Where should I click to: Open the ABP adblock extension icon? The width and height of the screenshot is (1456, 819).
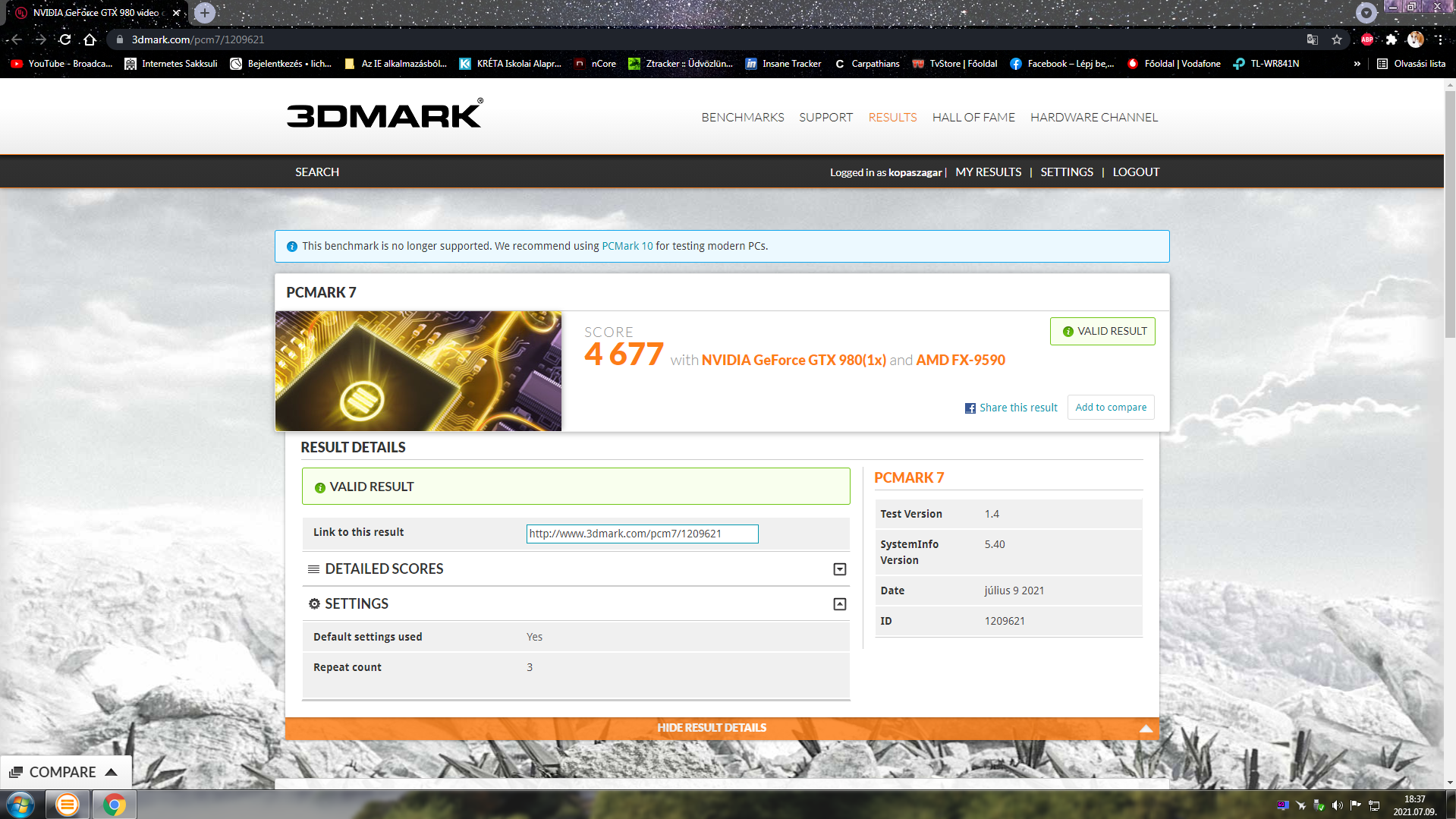click(x=1367, y=39)
